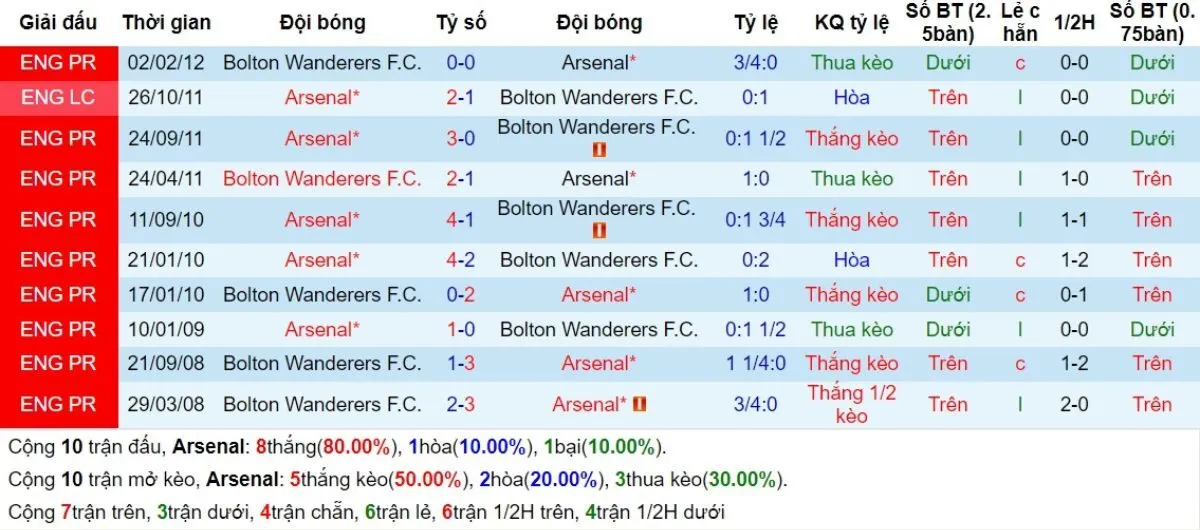The width and height of the screenshot is (1200, 530).
Task: Click the "KQ tỷ lệ" column header
Action: [x=852, y=23]
